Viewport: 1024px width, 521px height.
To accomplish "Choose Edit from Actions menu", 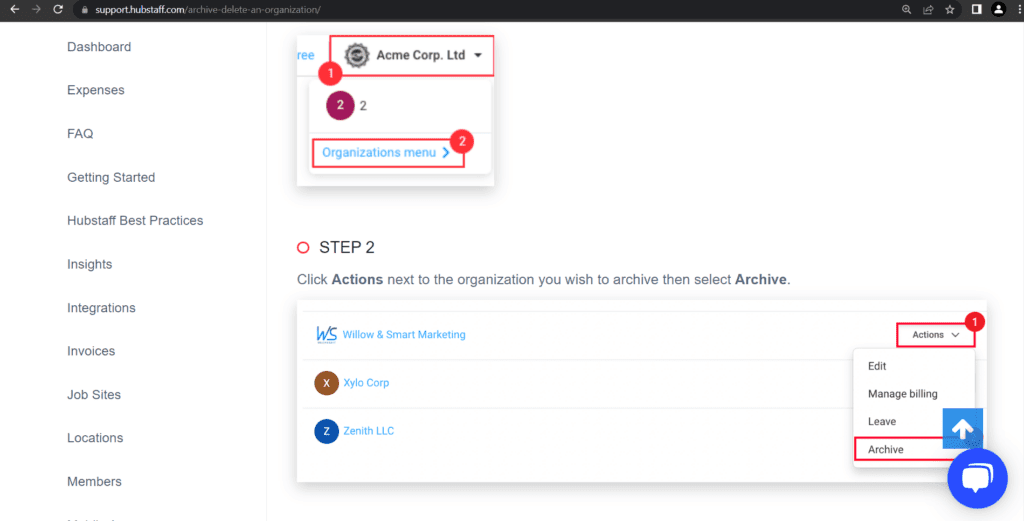I will tap(877, 366).
